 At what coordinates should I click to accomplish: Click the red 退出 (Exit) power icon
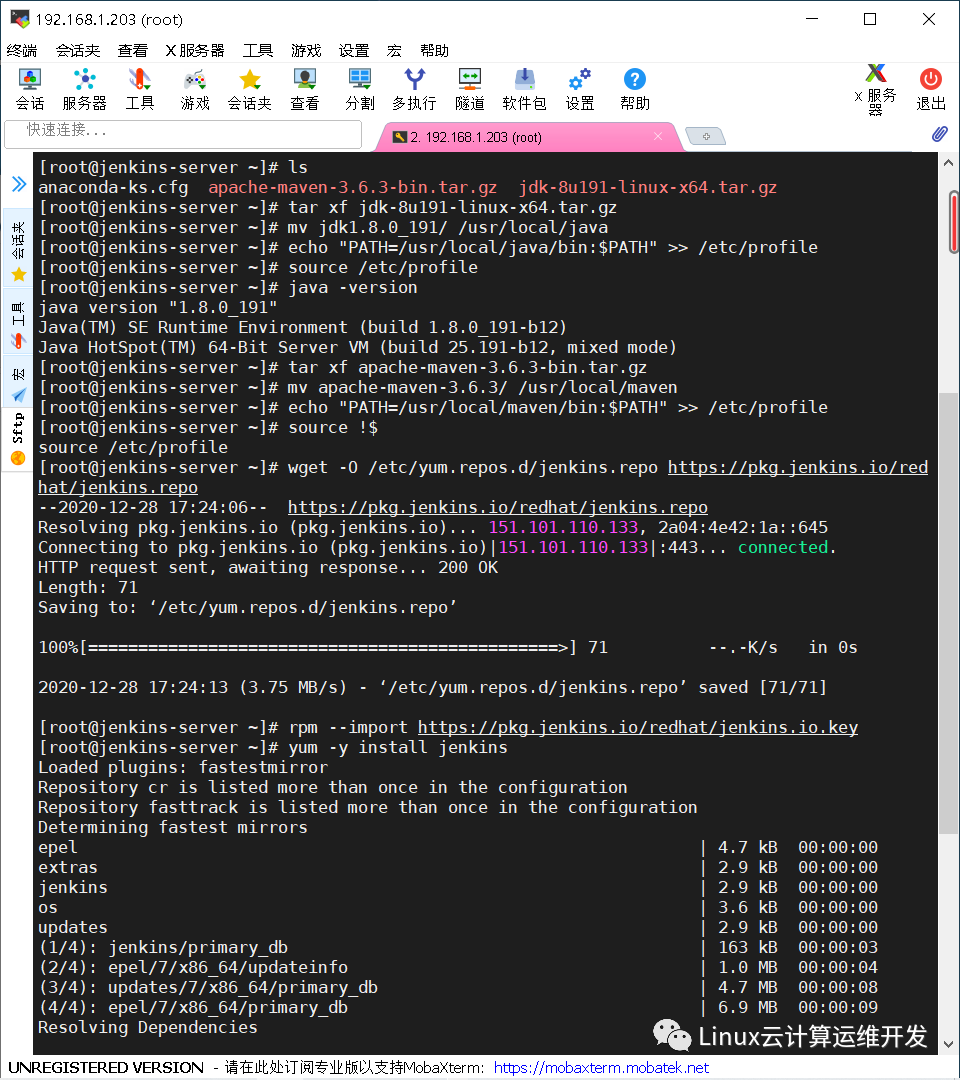click(930, 90)
